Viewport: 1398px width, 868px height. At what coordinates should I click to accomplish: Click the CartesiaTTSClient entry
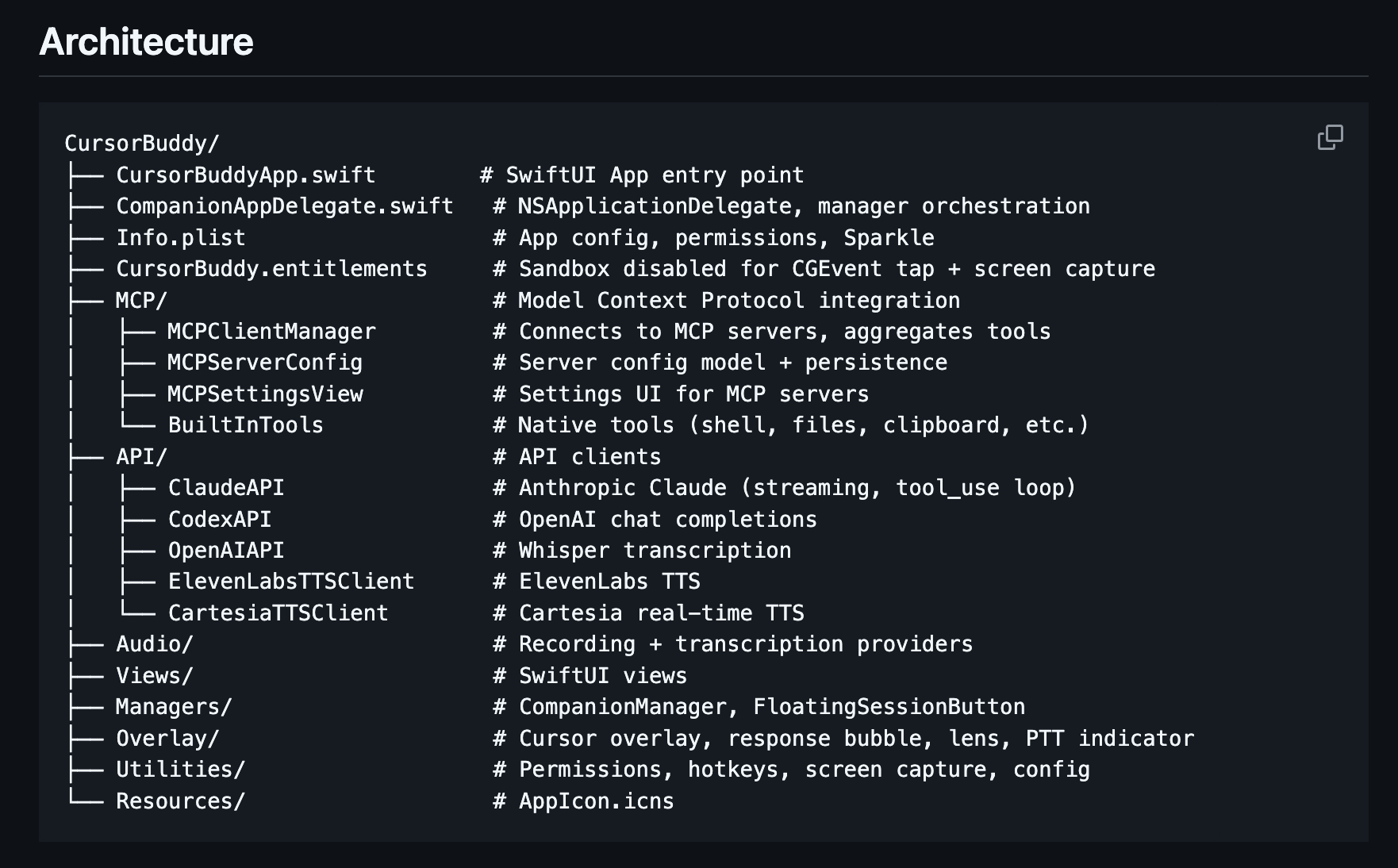click(x=278, y=613)
